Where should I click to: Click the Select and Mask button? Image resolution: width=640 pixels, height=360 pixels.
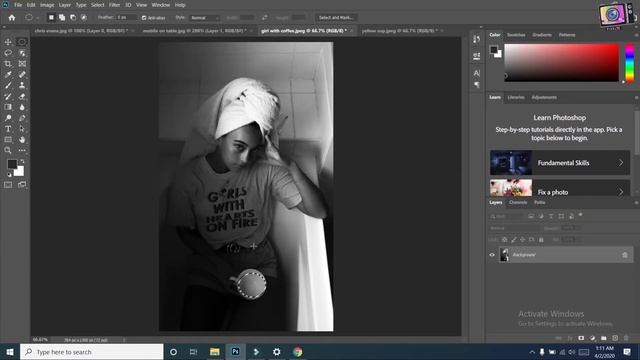pos(336,18)
